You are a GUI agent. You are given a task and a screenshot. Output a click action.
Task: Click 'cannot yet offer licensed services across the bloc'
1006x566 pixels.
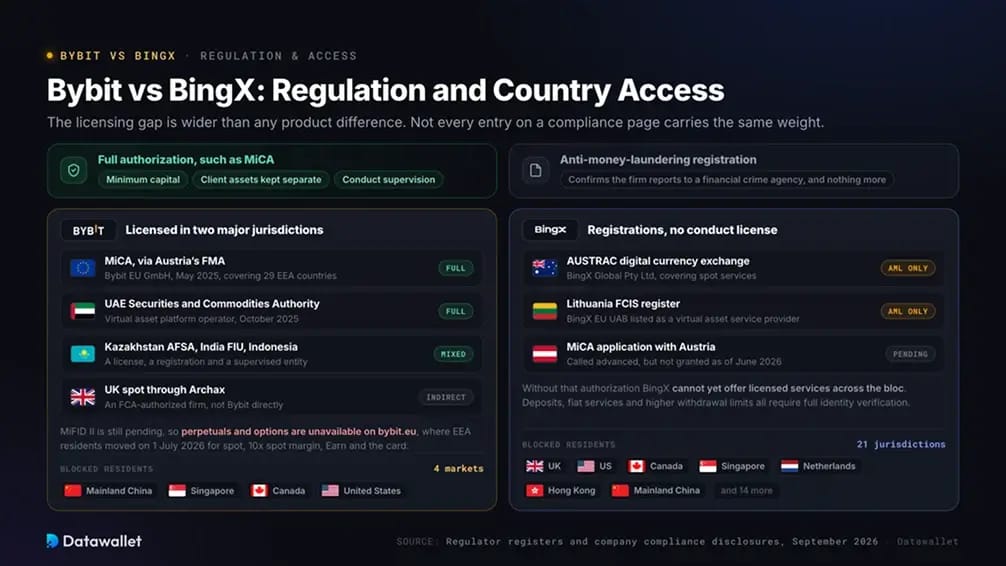coord(789,388)
